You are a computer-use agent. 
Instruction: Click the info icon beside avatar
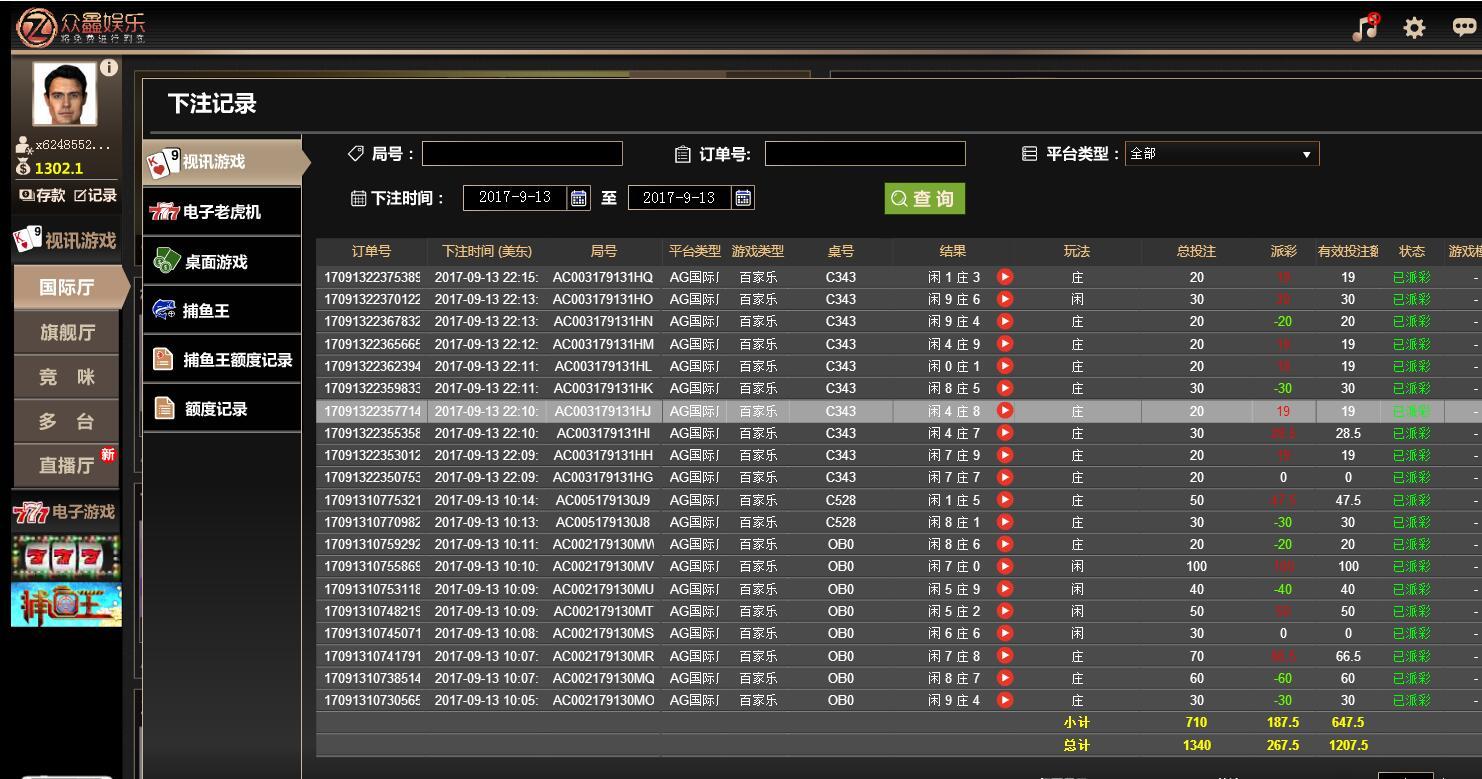coord(108,68)
